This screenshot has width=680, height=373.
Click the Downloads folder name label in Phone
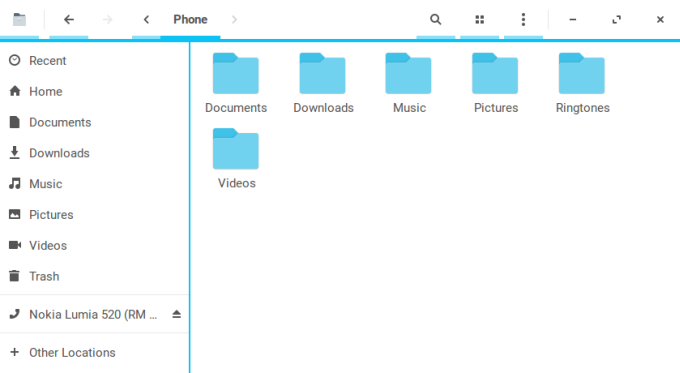[324, 108]
